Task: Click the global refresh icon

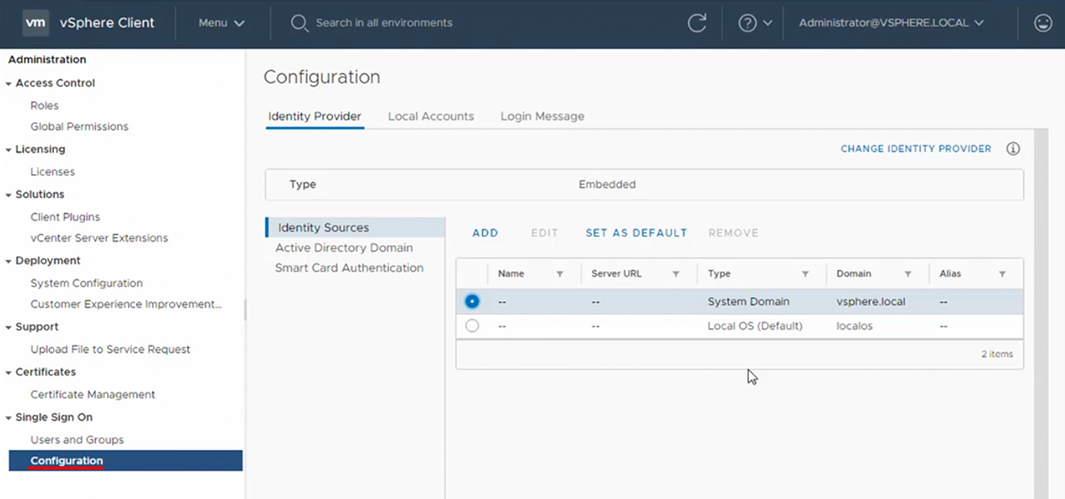Action: pyautogui.click(x=697, y=23)
